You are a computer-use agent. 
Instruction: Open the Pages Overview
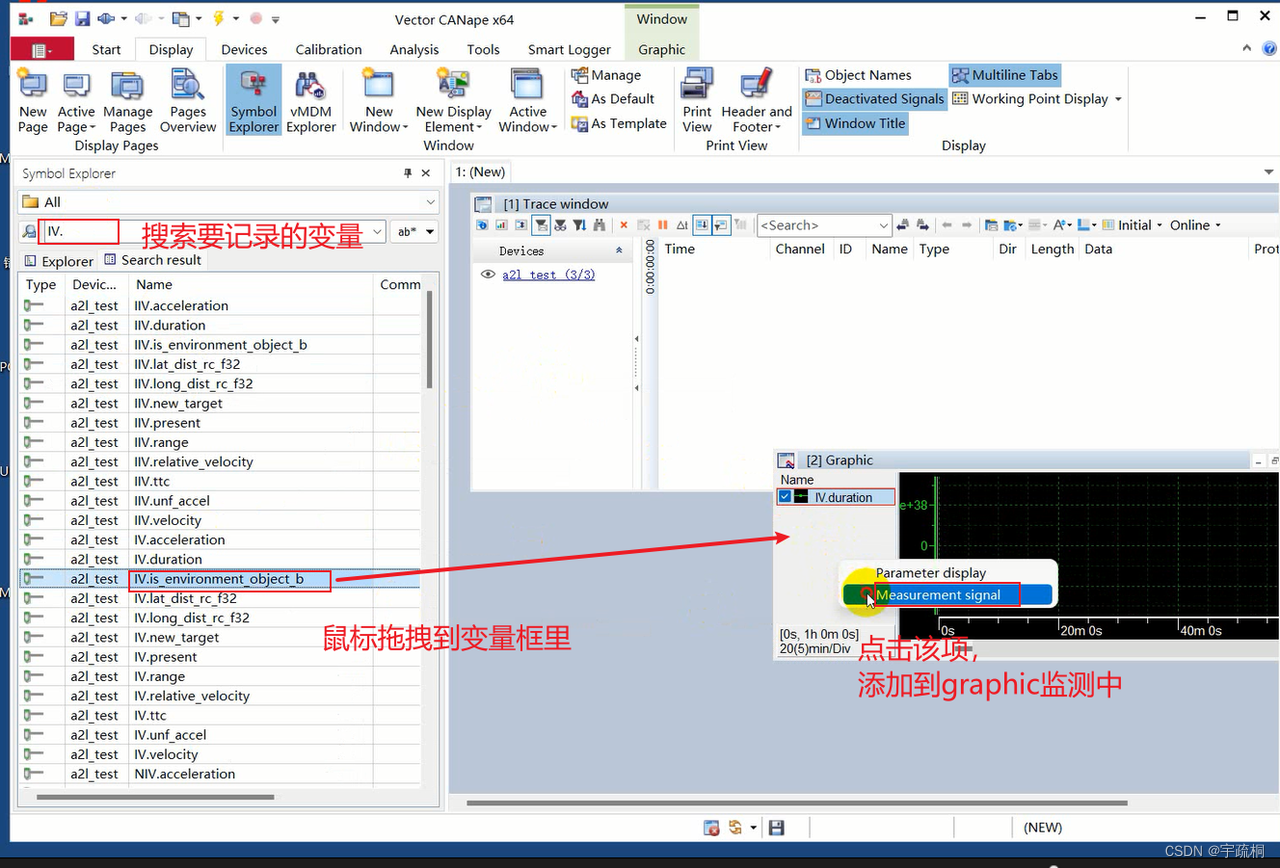tap(188, 102)
